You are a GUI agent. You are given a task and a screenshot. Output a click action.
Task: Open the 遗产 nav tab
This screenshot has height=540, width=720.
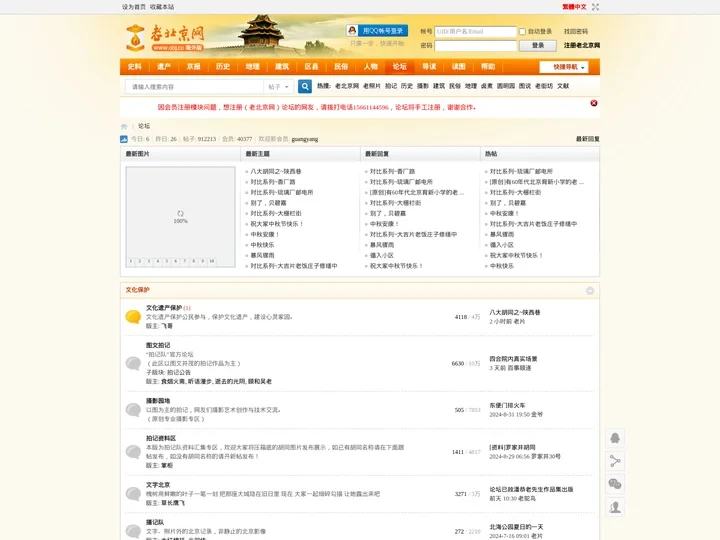pyautogui.click(x=164, y=67)
